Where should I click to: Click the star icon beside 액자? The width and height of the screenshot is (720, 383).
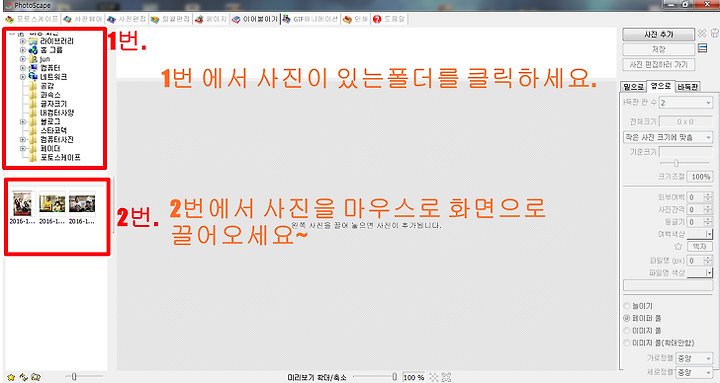[678, 247]
